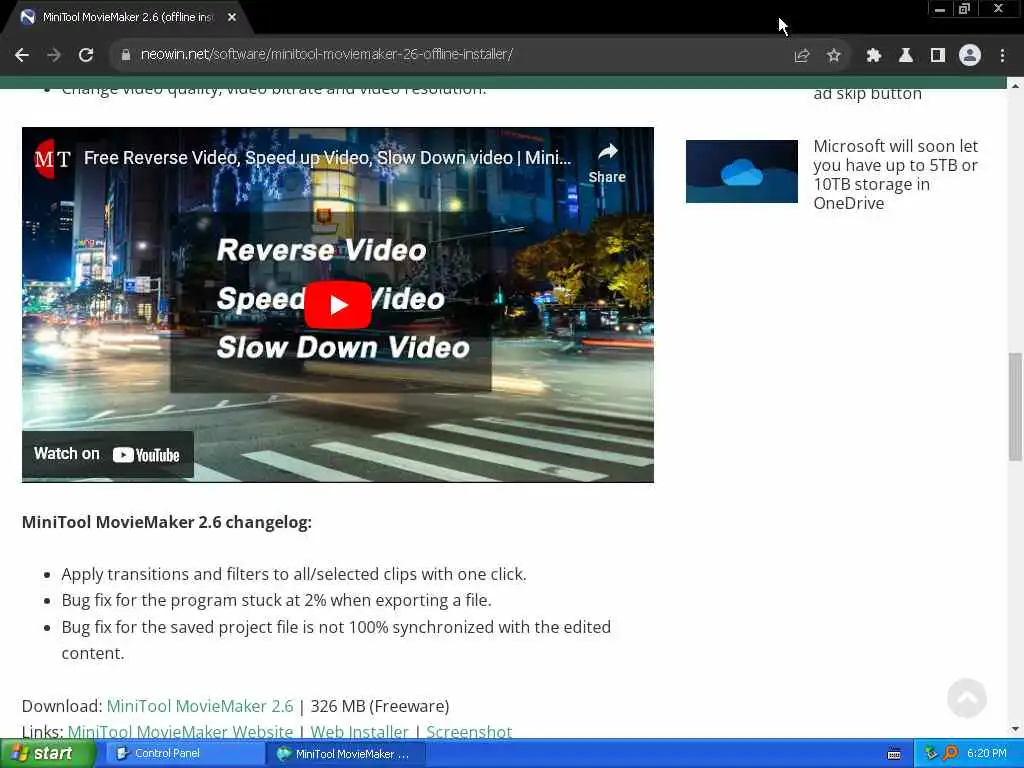Click the 'MiniTool MovieMaker 2.6 changelog:' heading

167,522
